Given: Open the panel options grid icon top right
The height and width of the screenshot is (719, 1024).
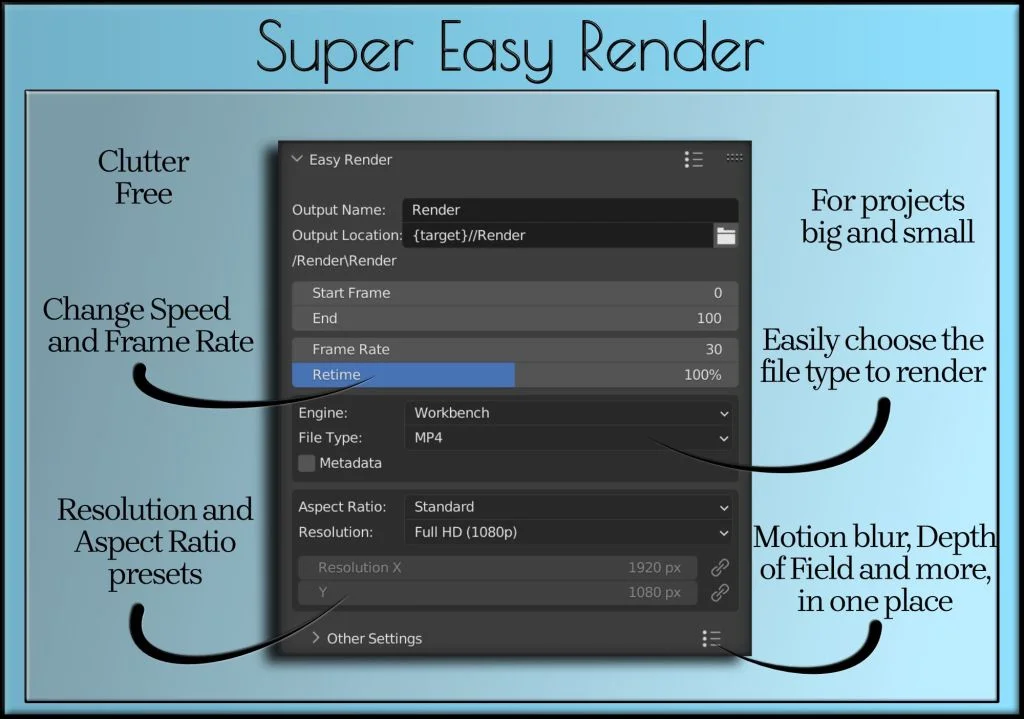Looking at the screenshot, I should (x=734, y=157).
